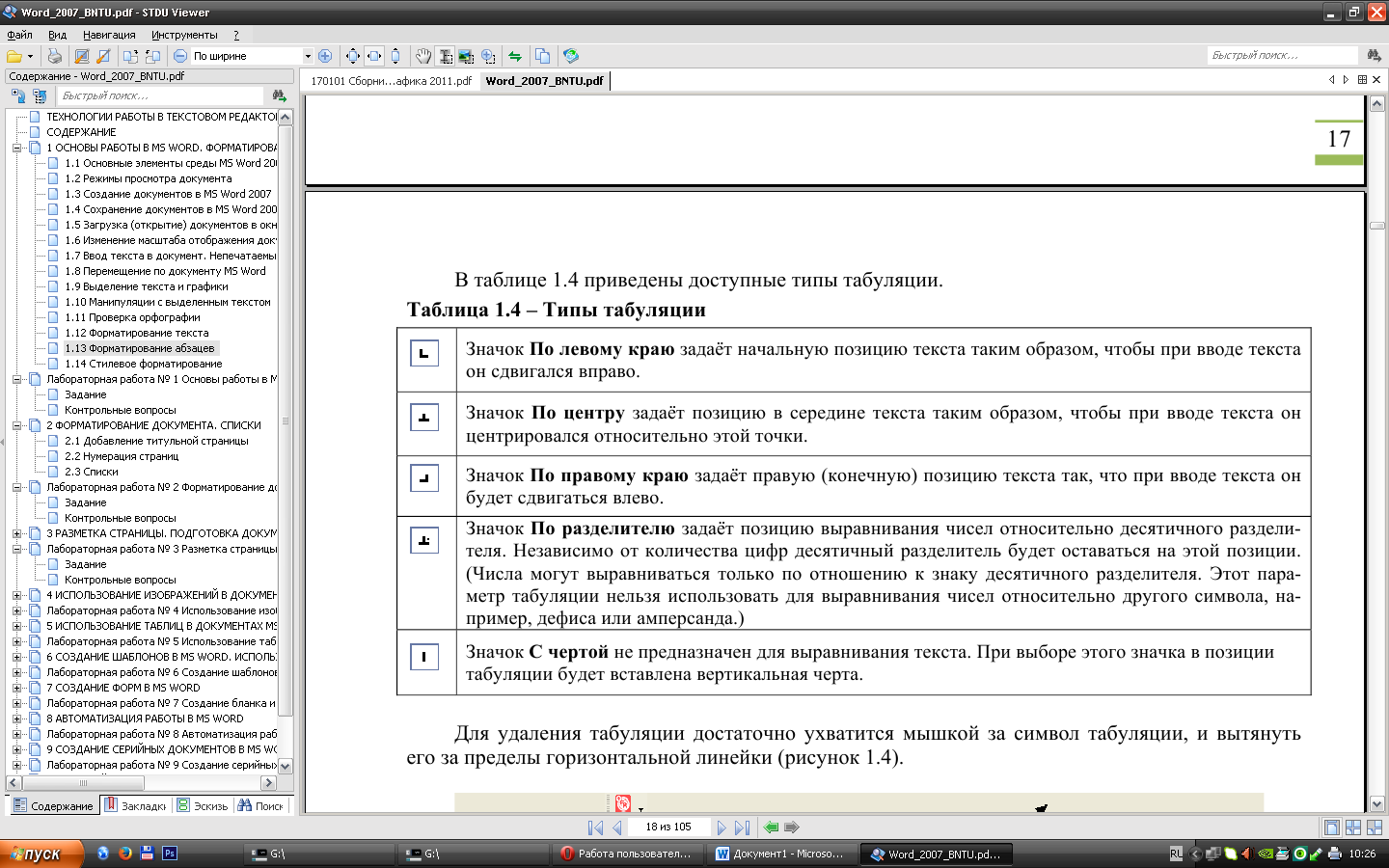Focus the top-right quick search field
The height and width of the screenshot is (868, 1389).
click(x=1283, y=56)
